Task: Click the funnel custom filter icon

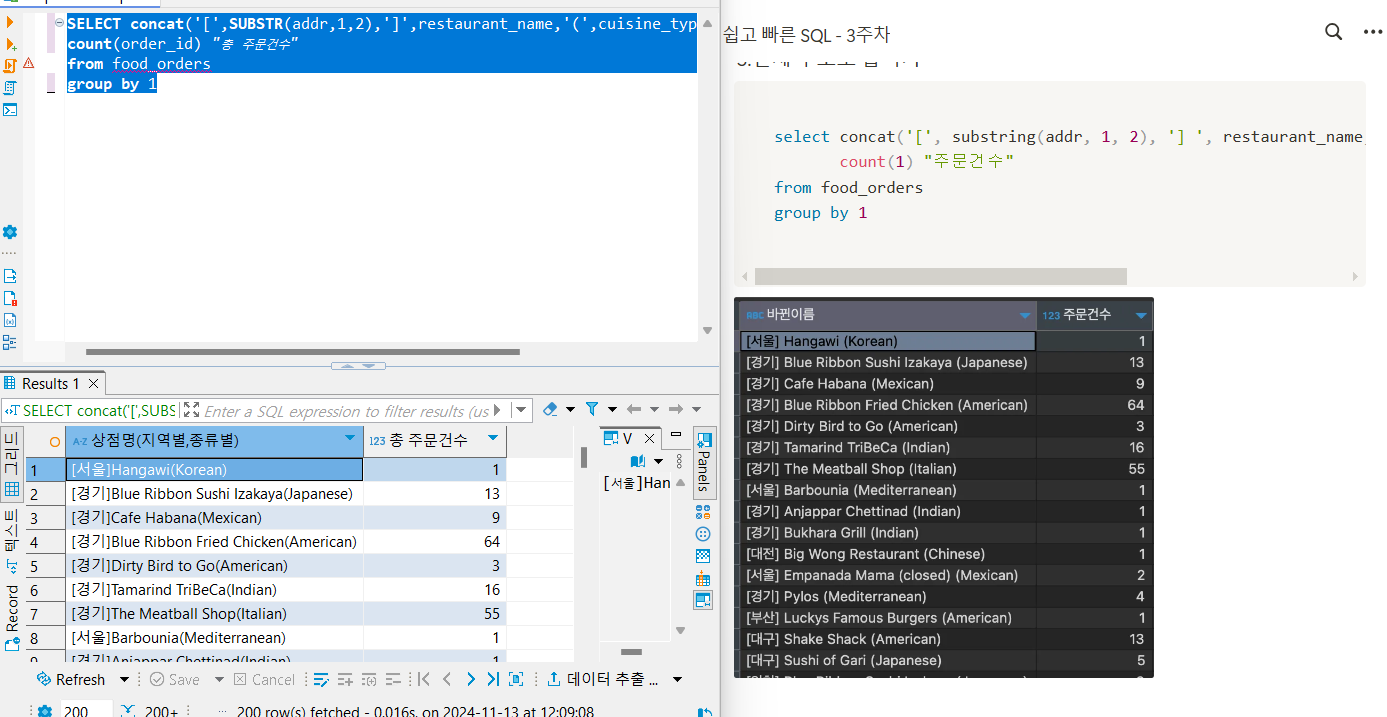Action: click(x=592, y=409)
